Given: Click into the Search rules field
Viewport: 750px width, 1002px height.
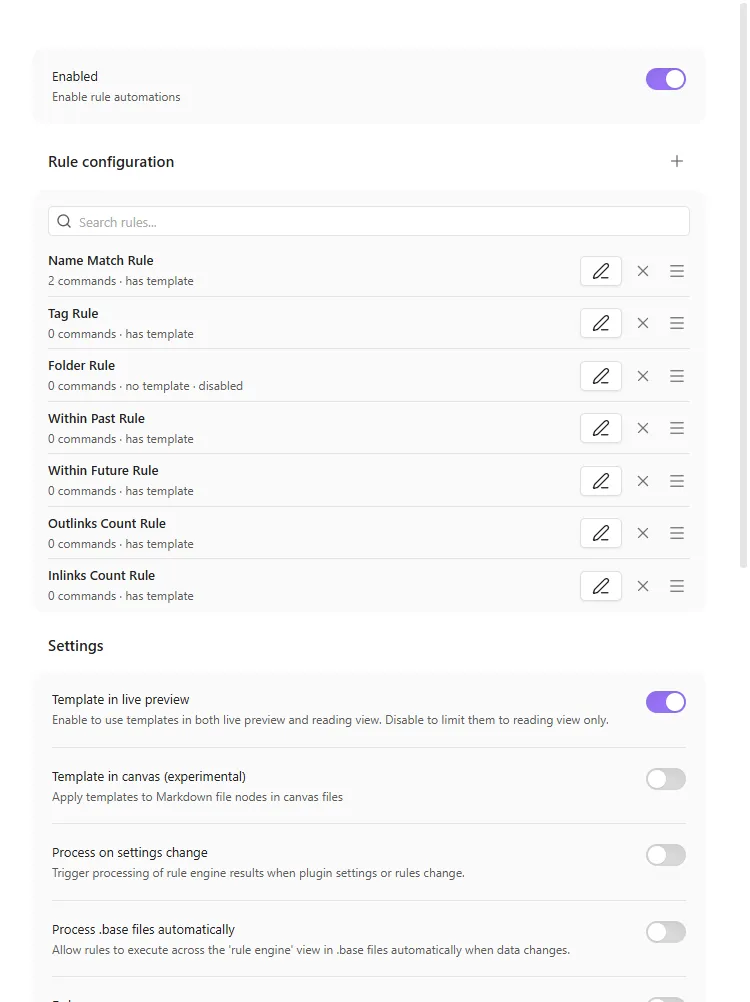Looking at the screenshot, I should point(369,221).
